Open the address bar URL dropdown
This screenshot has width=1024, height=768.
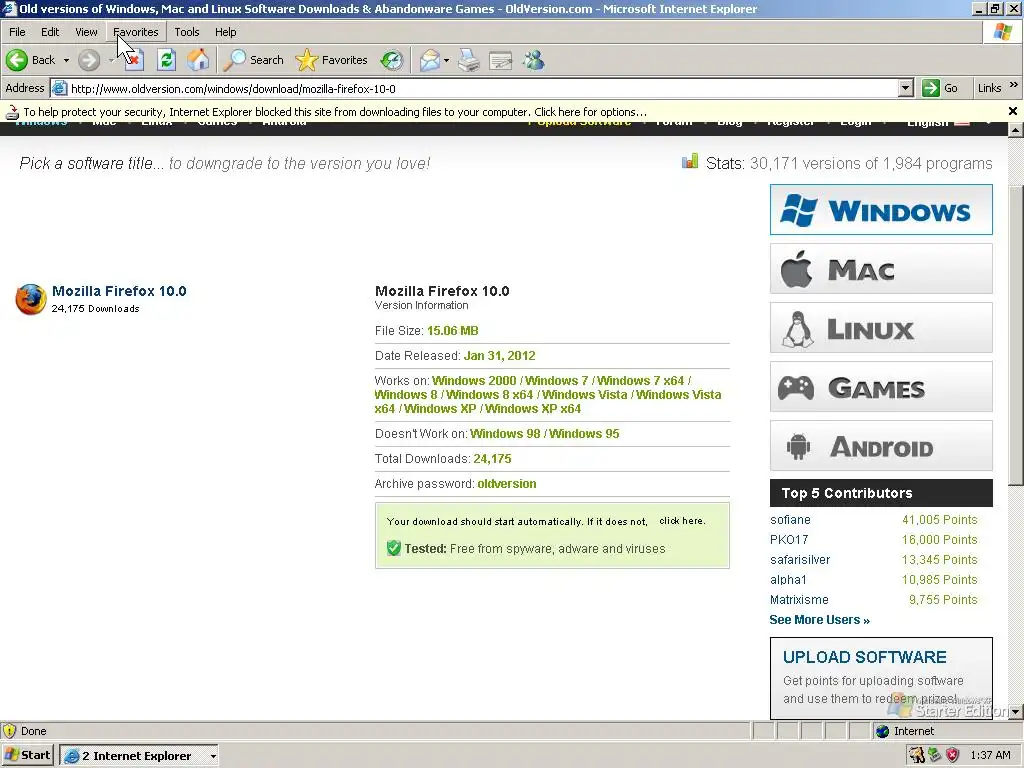pyautogui.click(x=905, y=88)
